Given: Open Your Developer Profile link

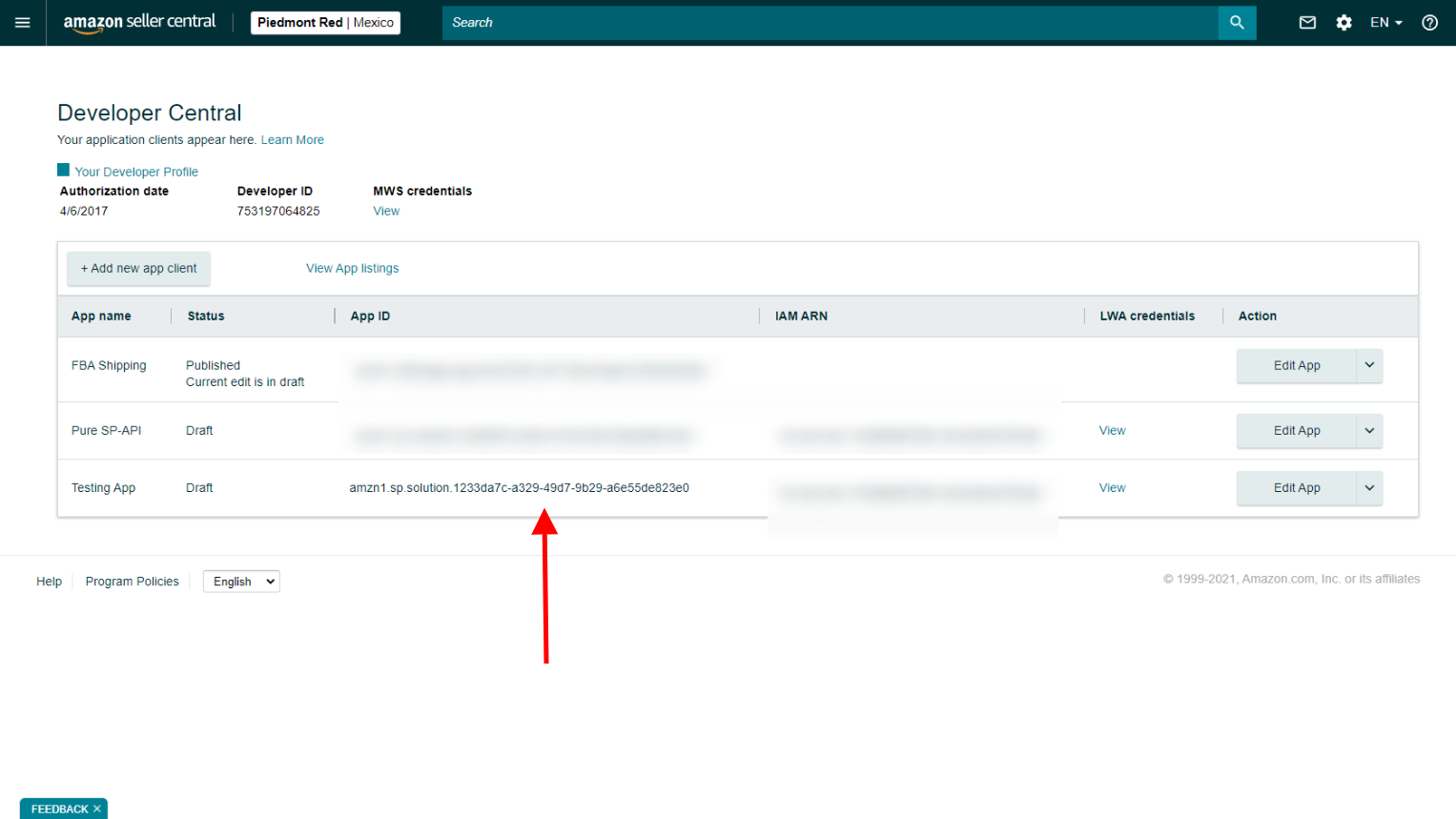Looking at the screenshot, I should tap(136, 172).
